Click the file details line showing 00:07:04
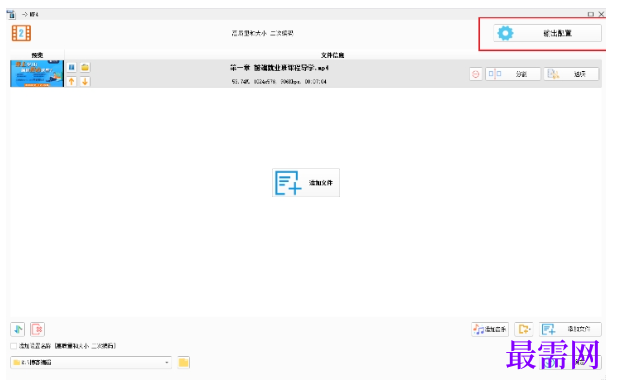The height and width of the screenshot is (386, 618). [x=279, y=82]
